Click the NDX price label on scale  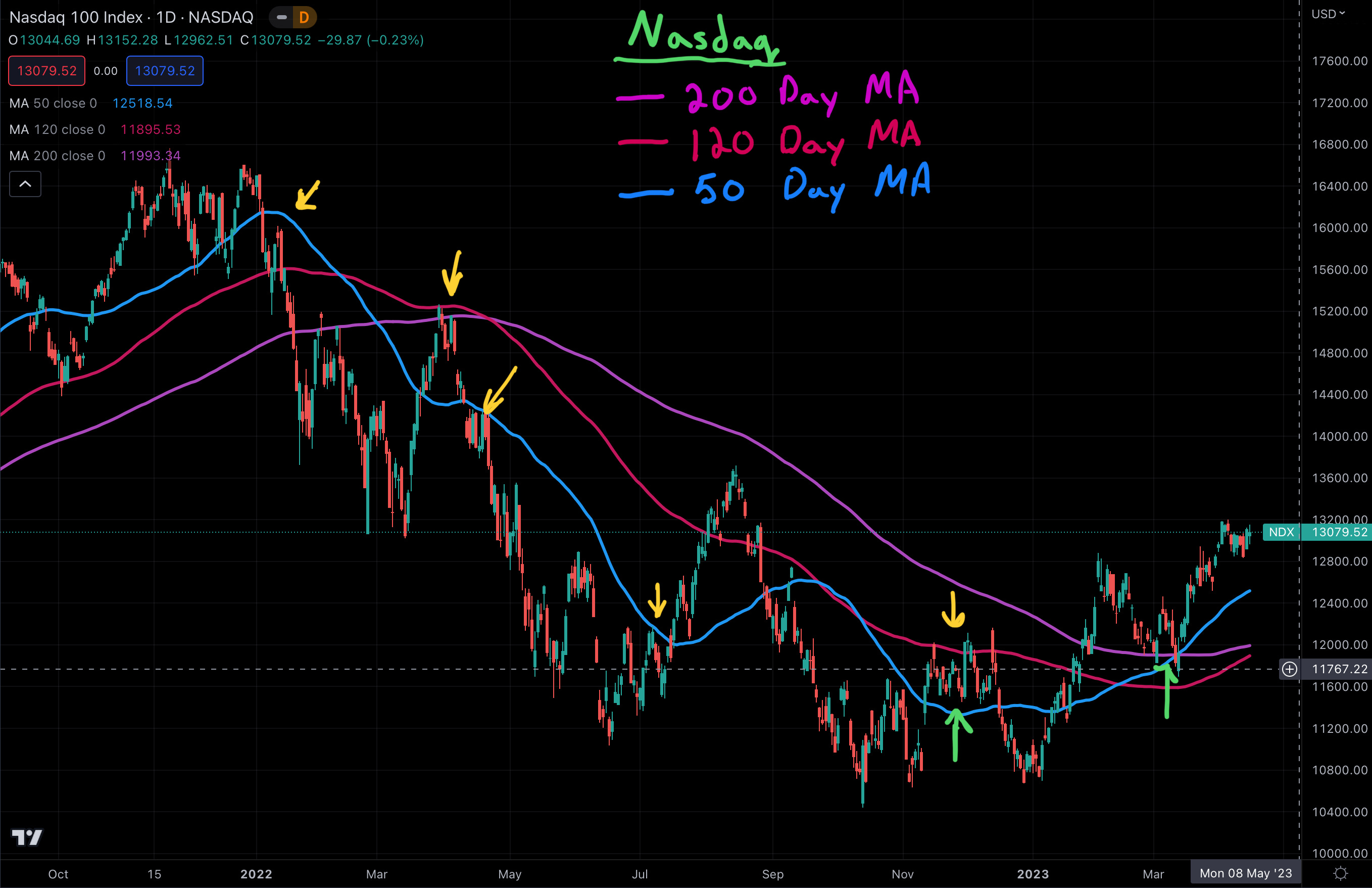pyautogui.click(x=1282, y=532)
